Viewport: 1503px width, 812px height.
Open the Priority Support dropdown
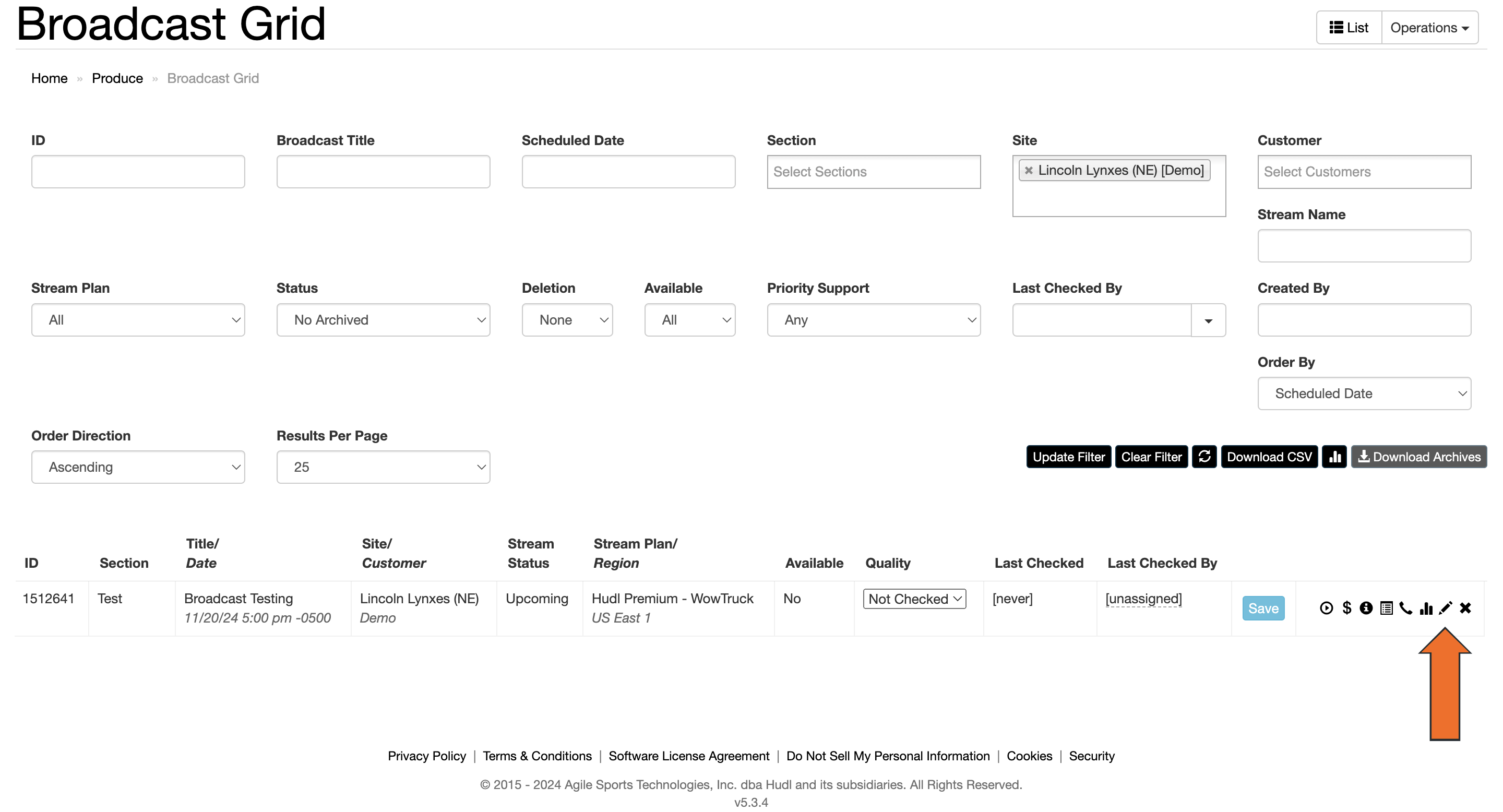(x=874, y=320)
